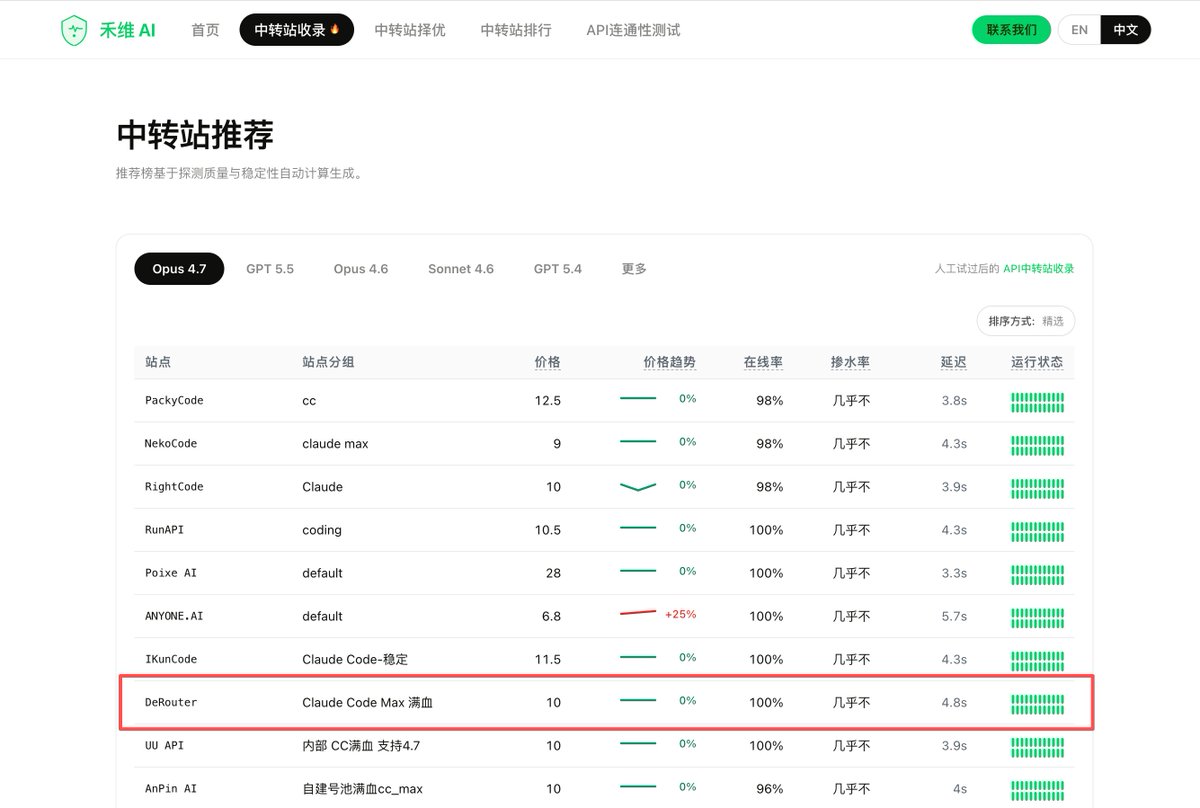Click Claude Code Max 满血 group cell
The height and width of the screenshot is (808, 1200).
[367, 703]
